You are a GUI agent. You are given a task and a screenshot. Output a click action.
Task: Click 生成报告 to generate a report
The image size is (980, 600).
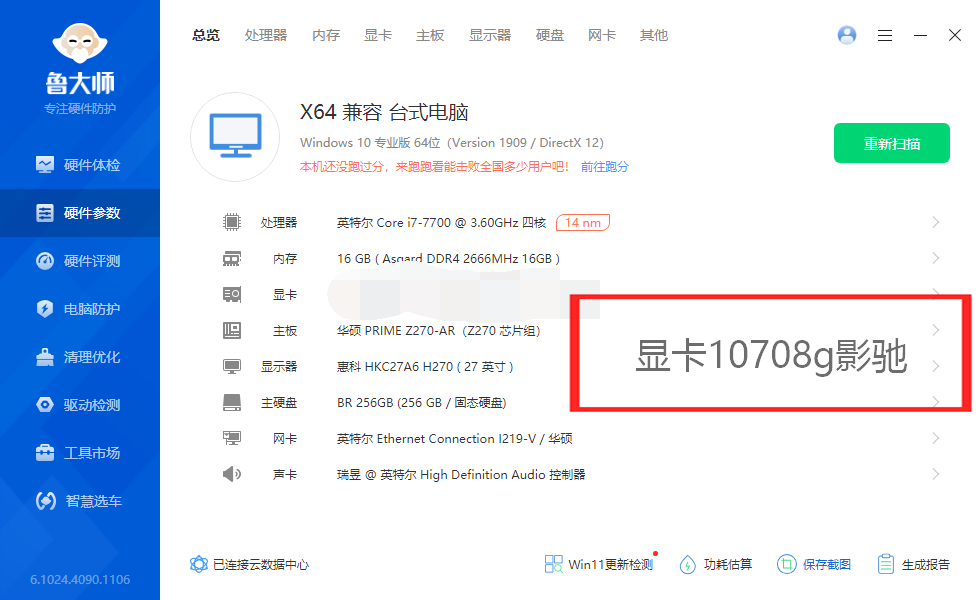click(x=914, y=564)
